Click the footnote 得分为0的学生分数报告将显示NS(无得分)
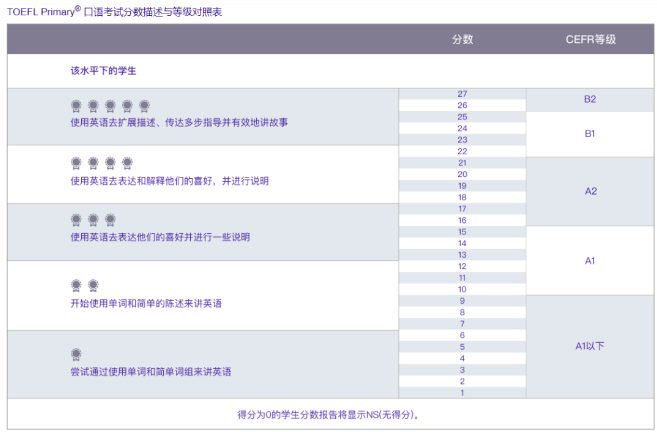 tap(328, 415)
